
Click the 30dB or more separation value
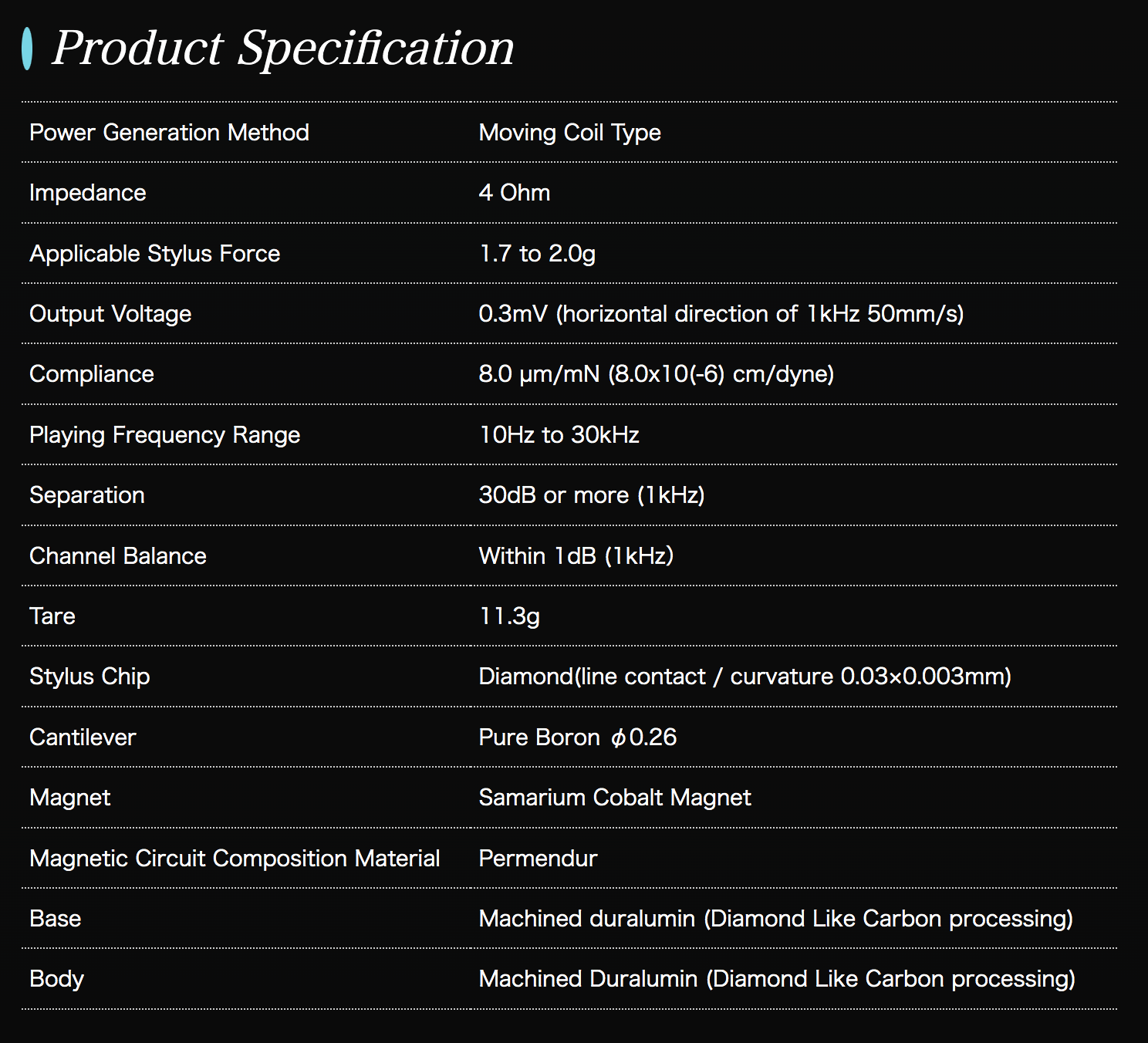point(591,495)
